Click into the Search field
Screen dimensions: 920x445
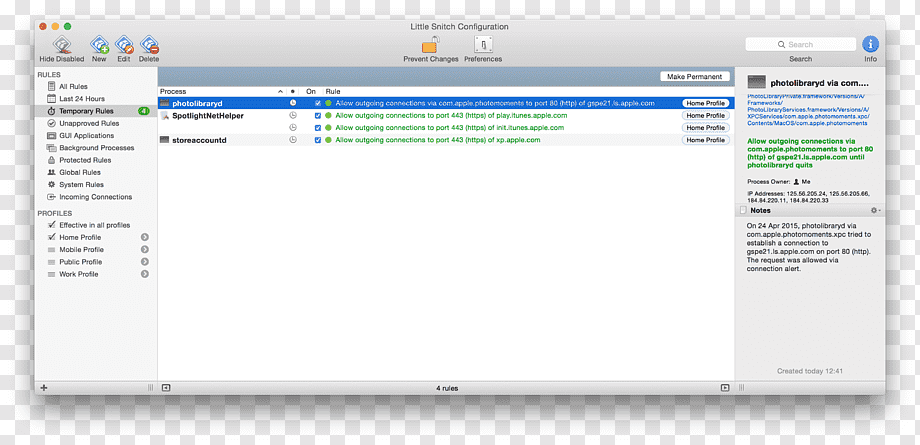click(x=800, y=45)
